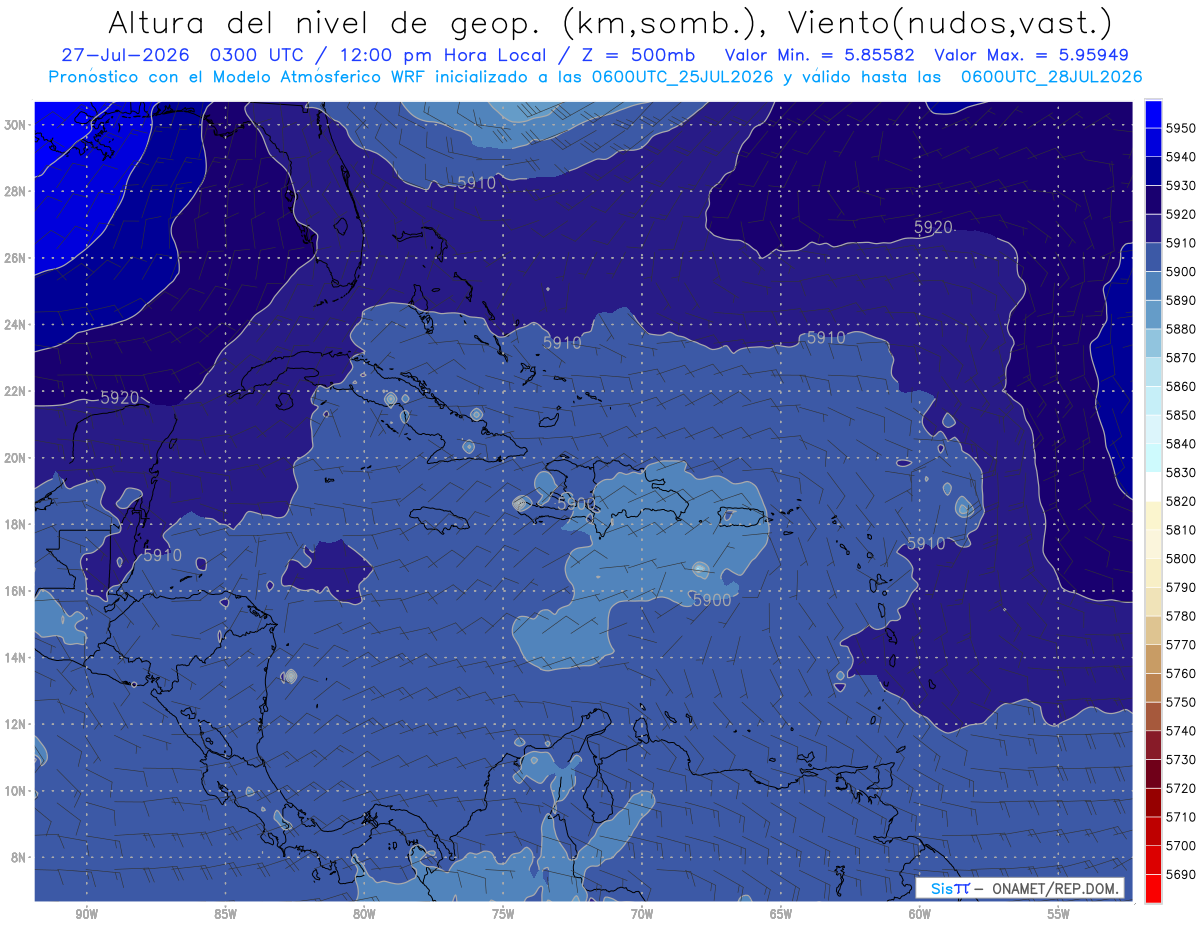Click 5900 contour label over Haiti
The image size is (1200, 927).
coord(577,504)
